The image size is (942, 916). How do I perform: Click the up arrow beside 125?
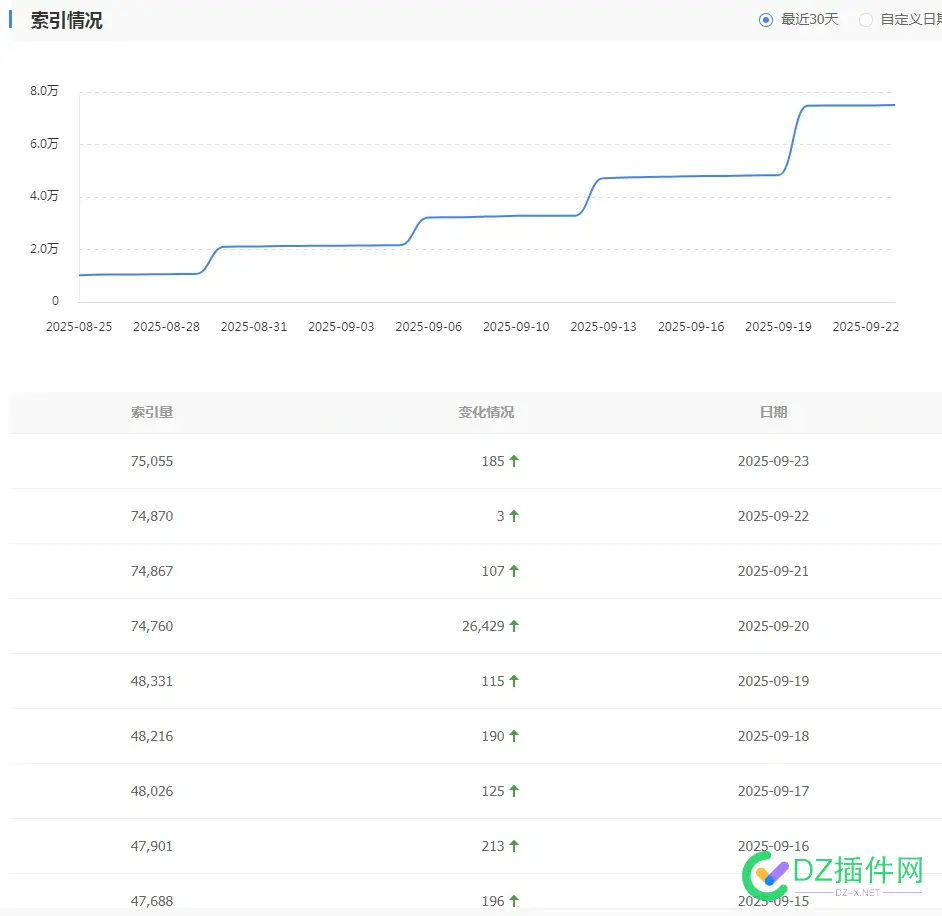tap(514, 791)
